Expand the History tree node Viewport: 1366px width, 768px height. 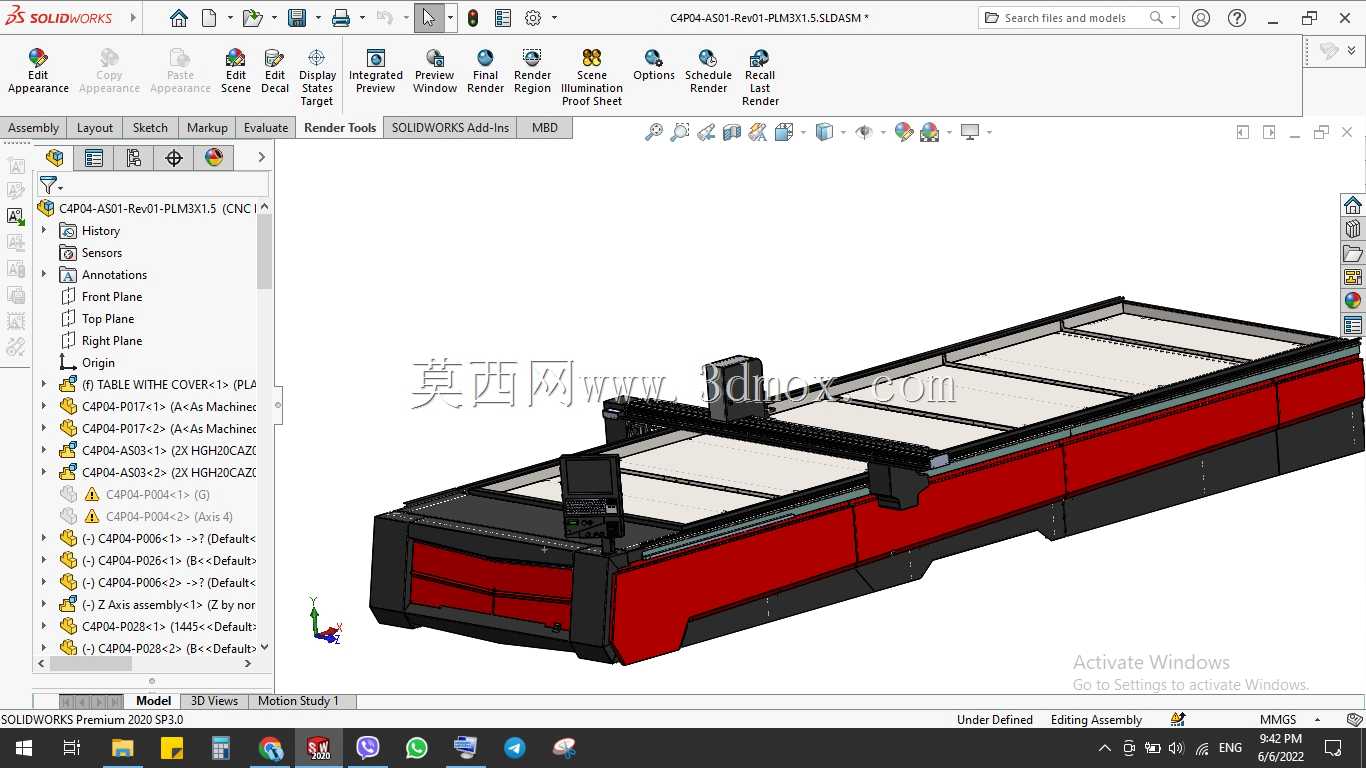point(44,231)
